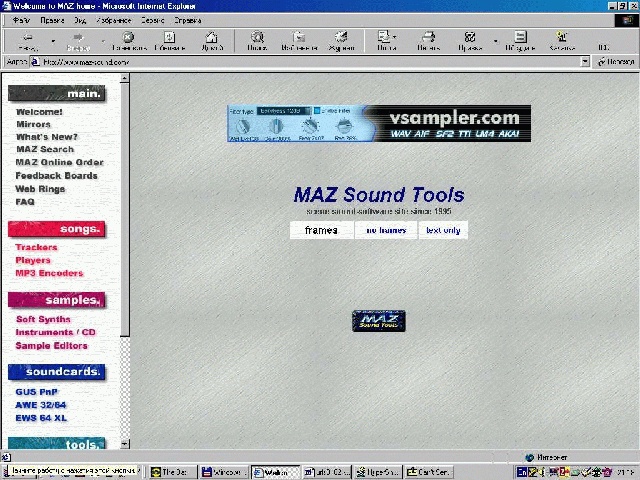Open the MAZ Online Order link
640x480 pixels.
click(x=59, y=162)
